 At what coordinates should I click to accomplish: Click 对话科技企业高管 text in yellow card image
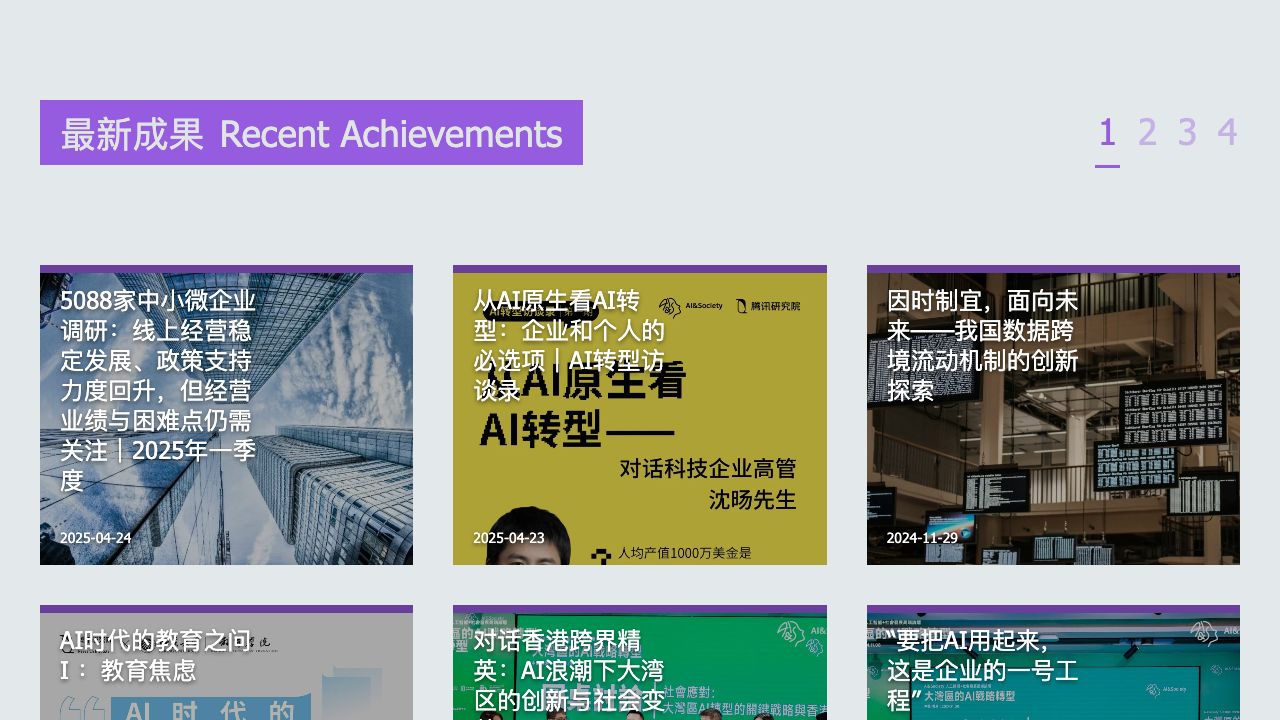pos(707,468)
